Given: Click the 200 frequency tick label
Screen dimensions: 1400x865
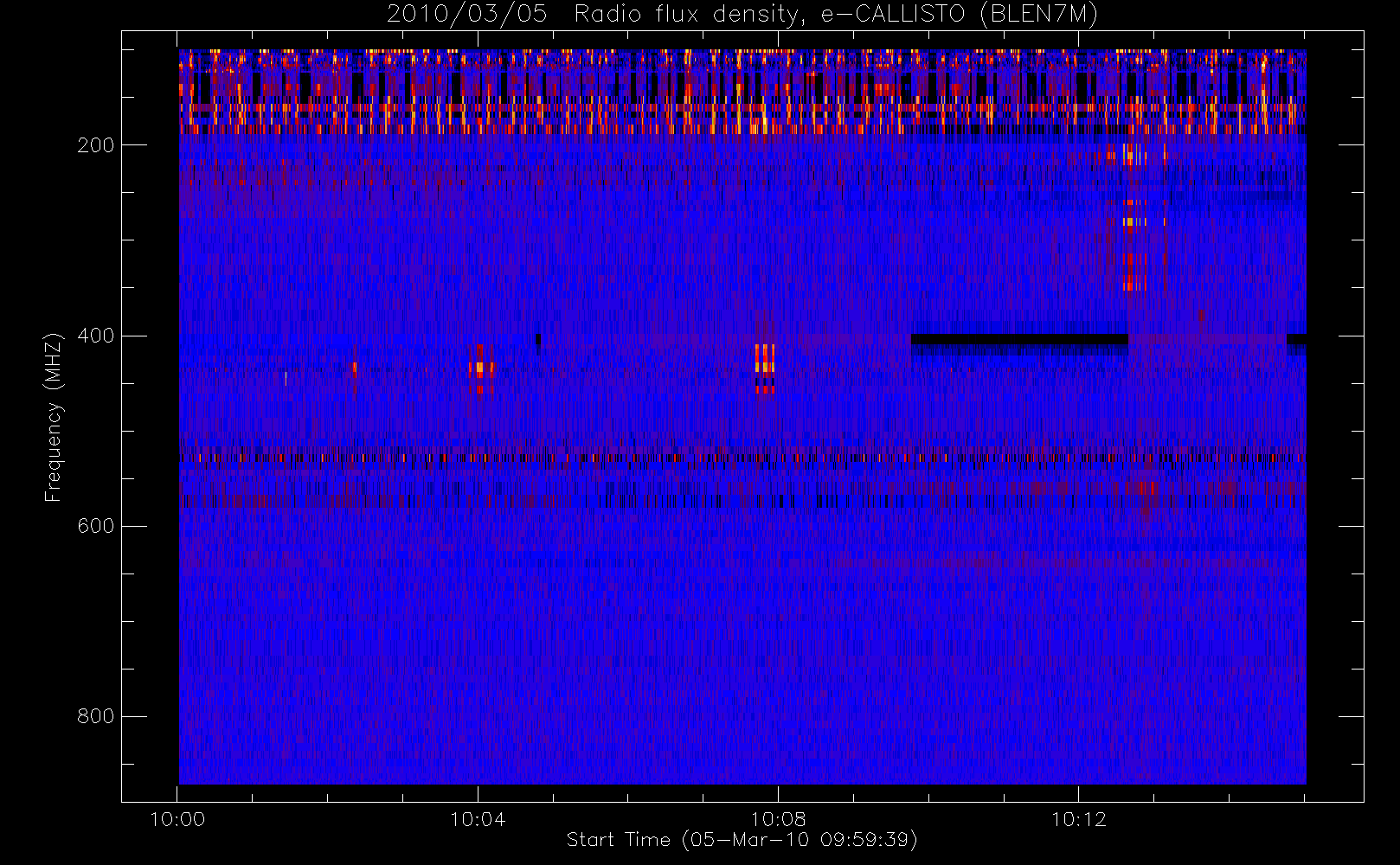Looking at the screenshot, I should pos(95,145).
